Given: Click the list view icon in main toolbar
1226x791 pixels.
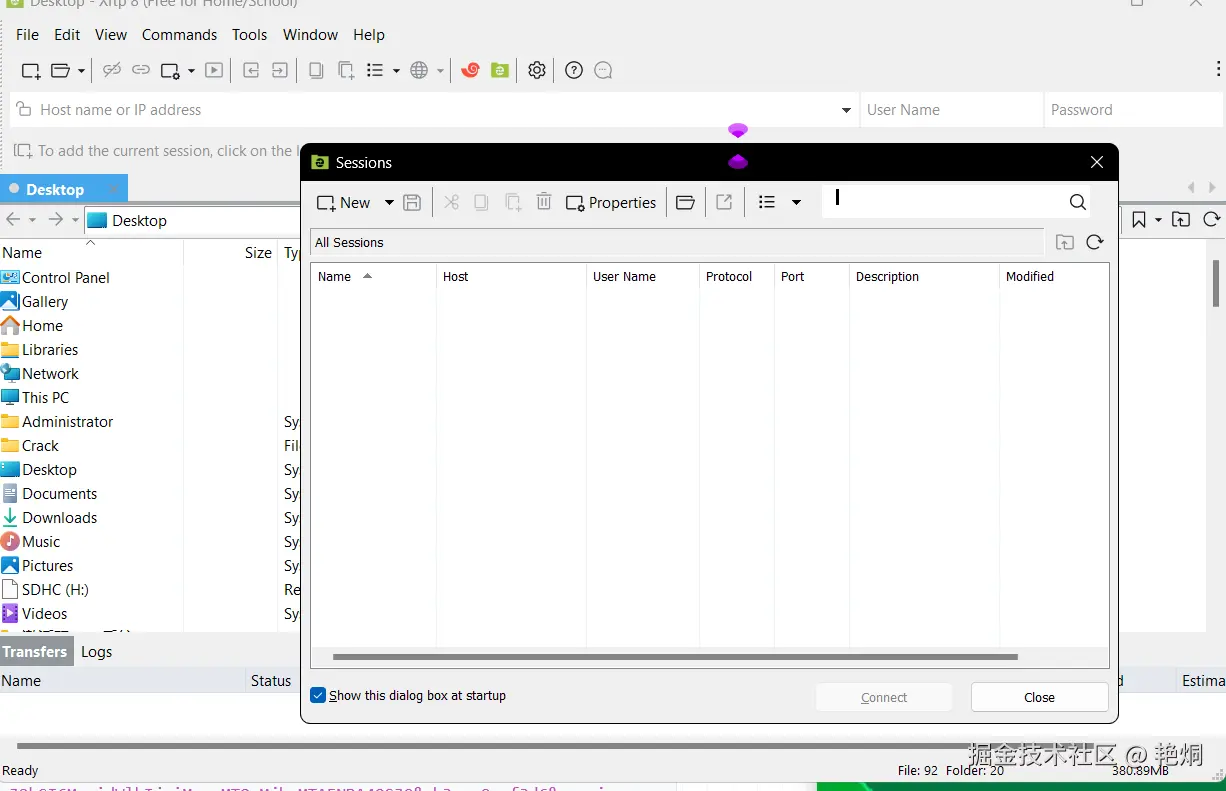Looking at the screenshot, I should pyautogui.click(x=375, y=70).
